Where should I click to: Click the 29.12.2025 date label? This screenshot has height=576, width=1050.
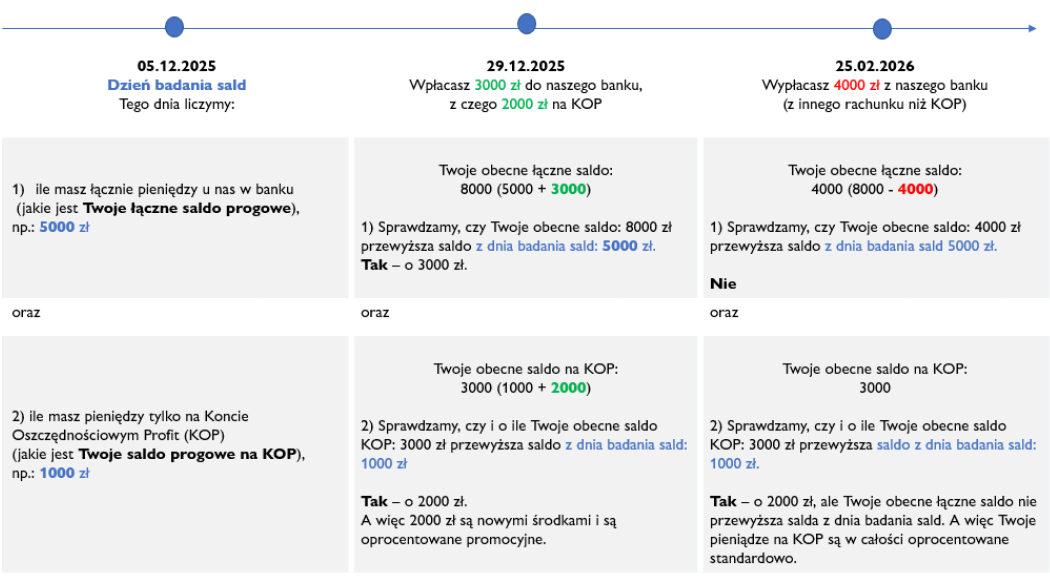click(526, 67)
